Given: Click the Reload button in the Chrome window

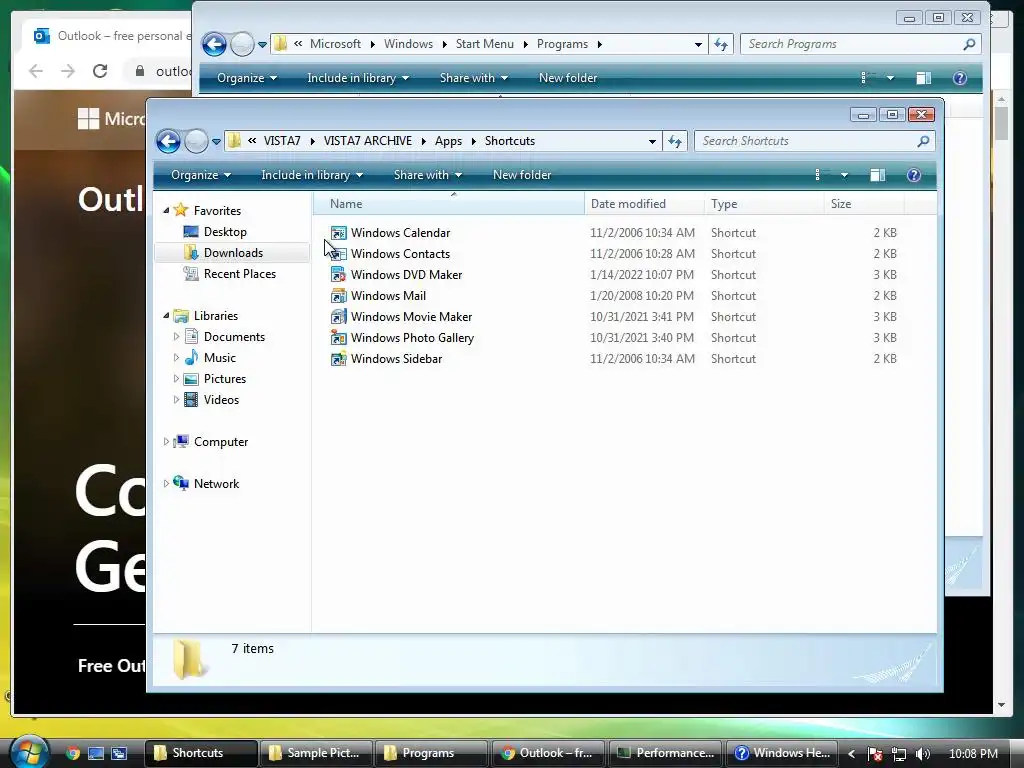Looking at the screenshot, I should pyautogui.click(x=100, y=71).
